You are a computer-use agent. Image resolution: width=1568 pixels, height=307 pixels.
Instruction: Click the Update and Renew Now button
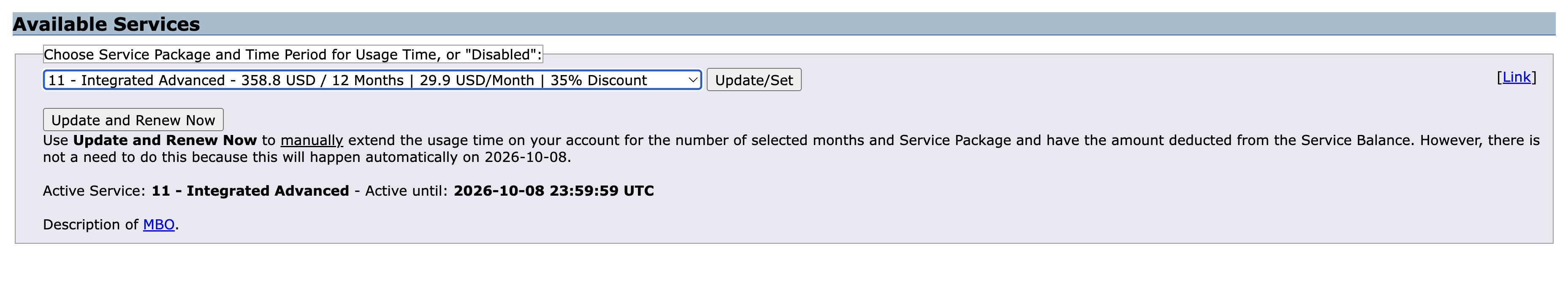(133, 120)
